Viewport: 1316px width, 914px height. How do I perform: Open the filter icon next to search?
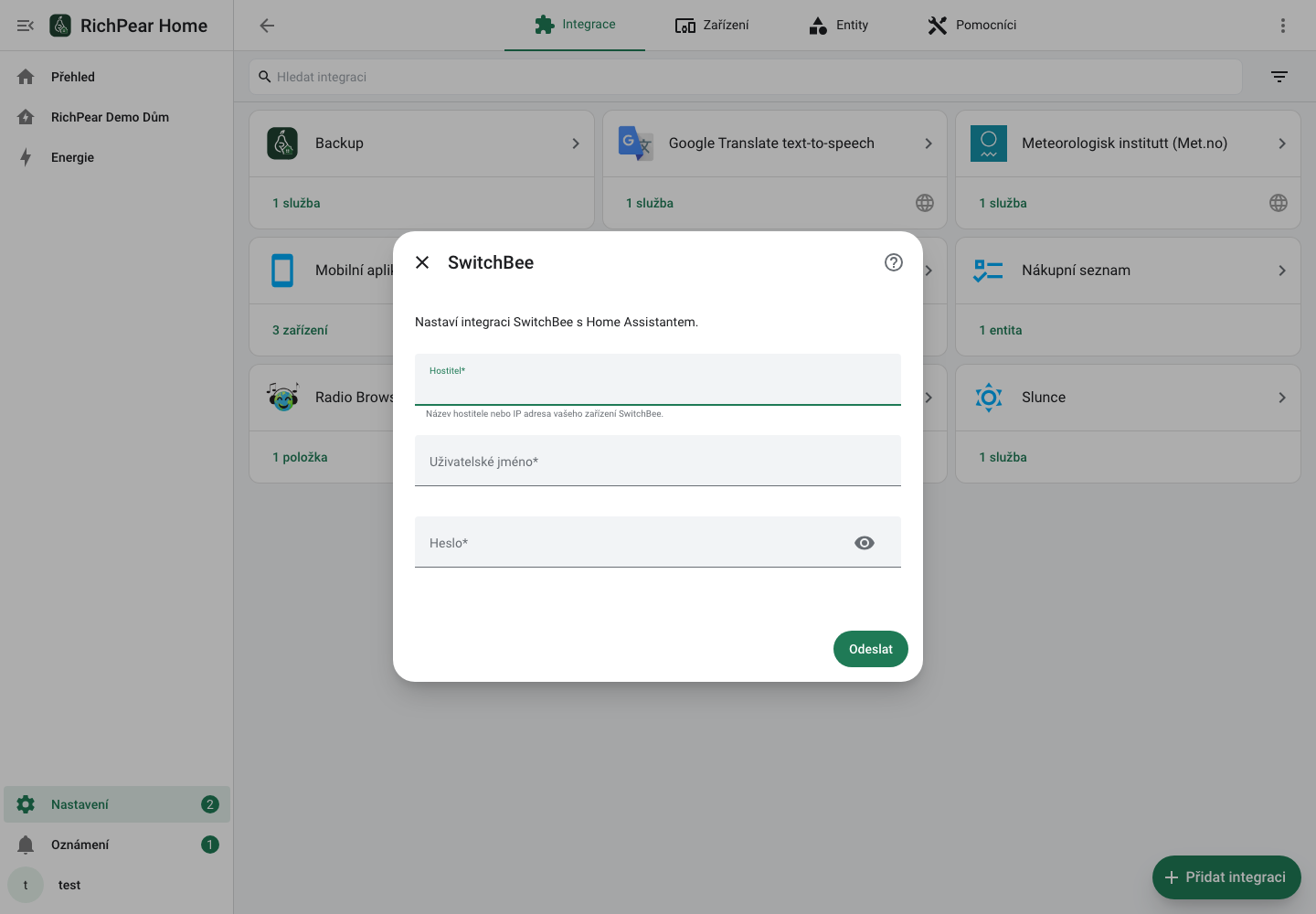(1279, 77)
